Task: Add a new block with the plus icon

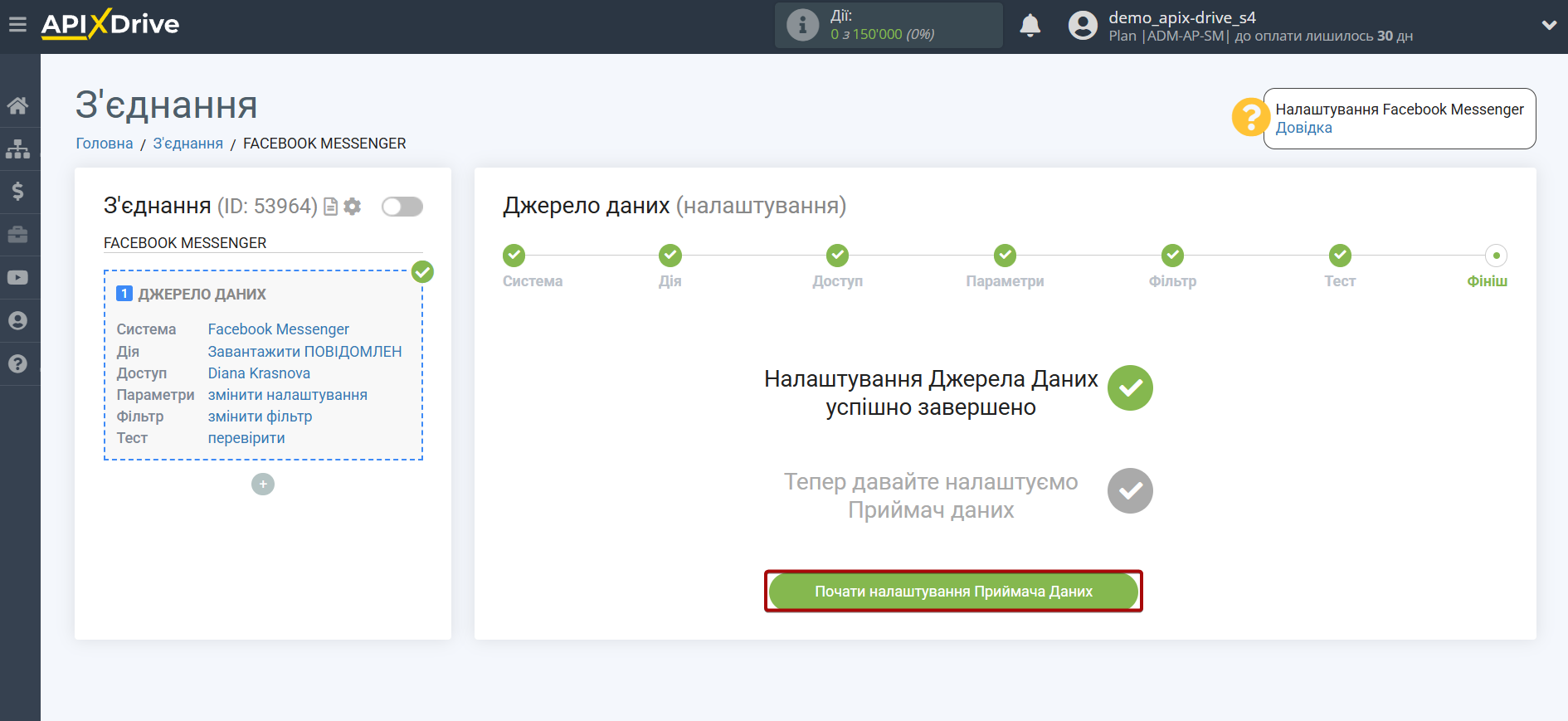Action: 263,485
